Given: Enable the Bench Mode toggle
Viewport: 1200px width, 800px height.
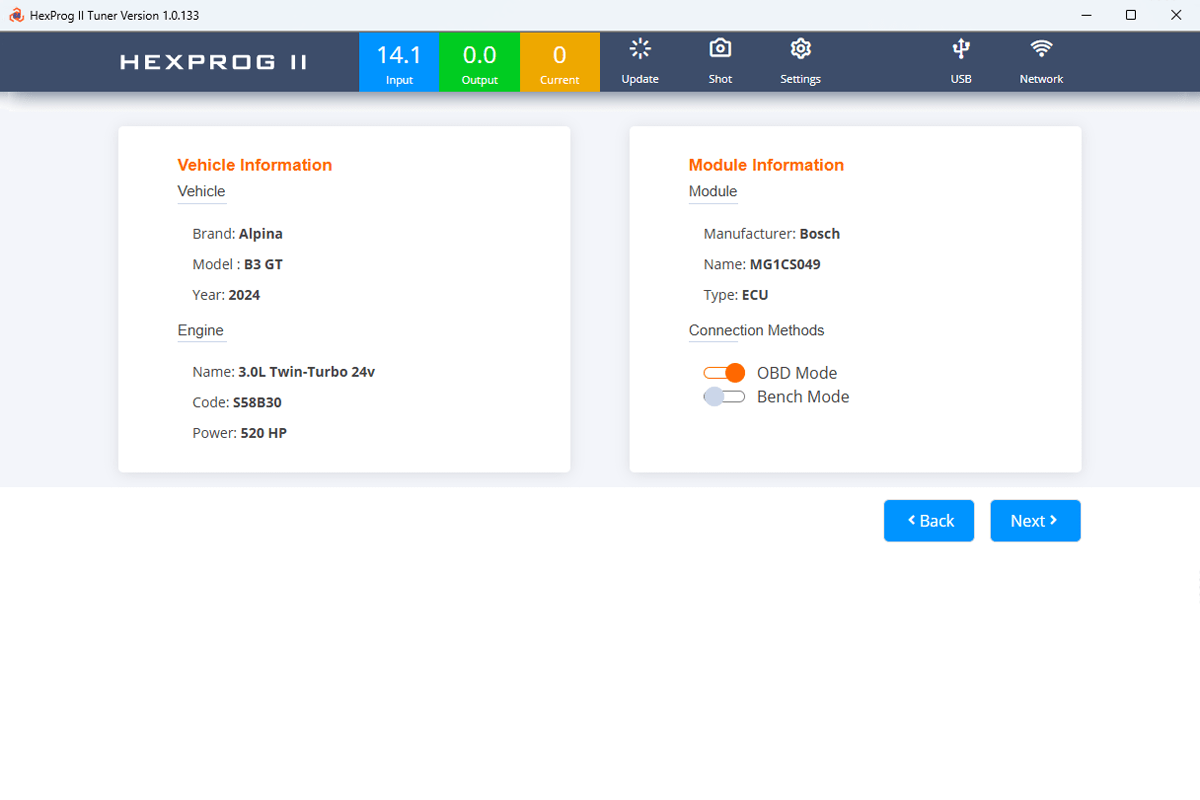Looking at the screenshot, I should pyautogui.click(x=724, y=397).
